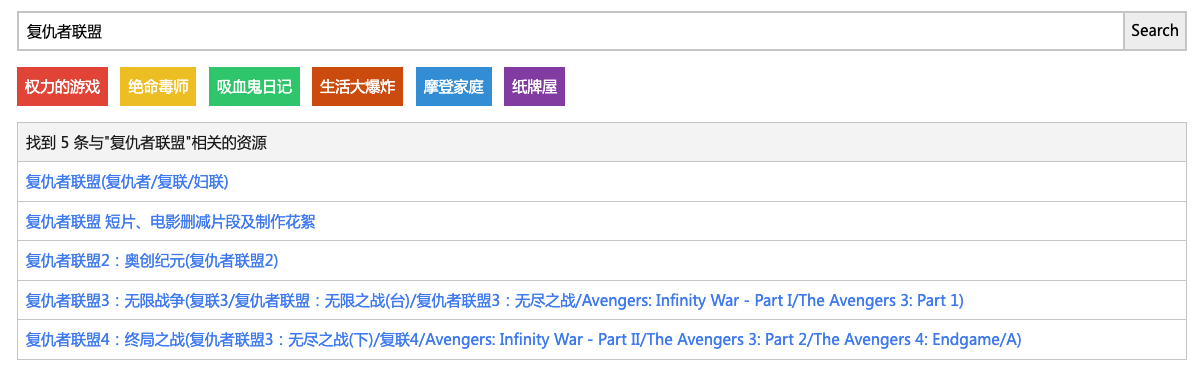Open the 复仇者联盟3：无限战争 result link
The image size is (1202, 375).
495,301
